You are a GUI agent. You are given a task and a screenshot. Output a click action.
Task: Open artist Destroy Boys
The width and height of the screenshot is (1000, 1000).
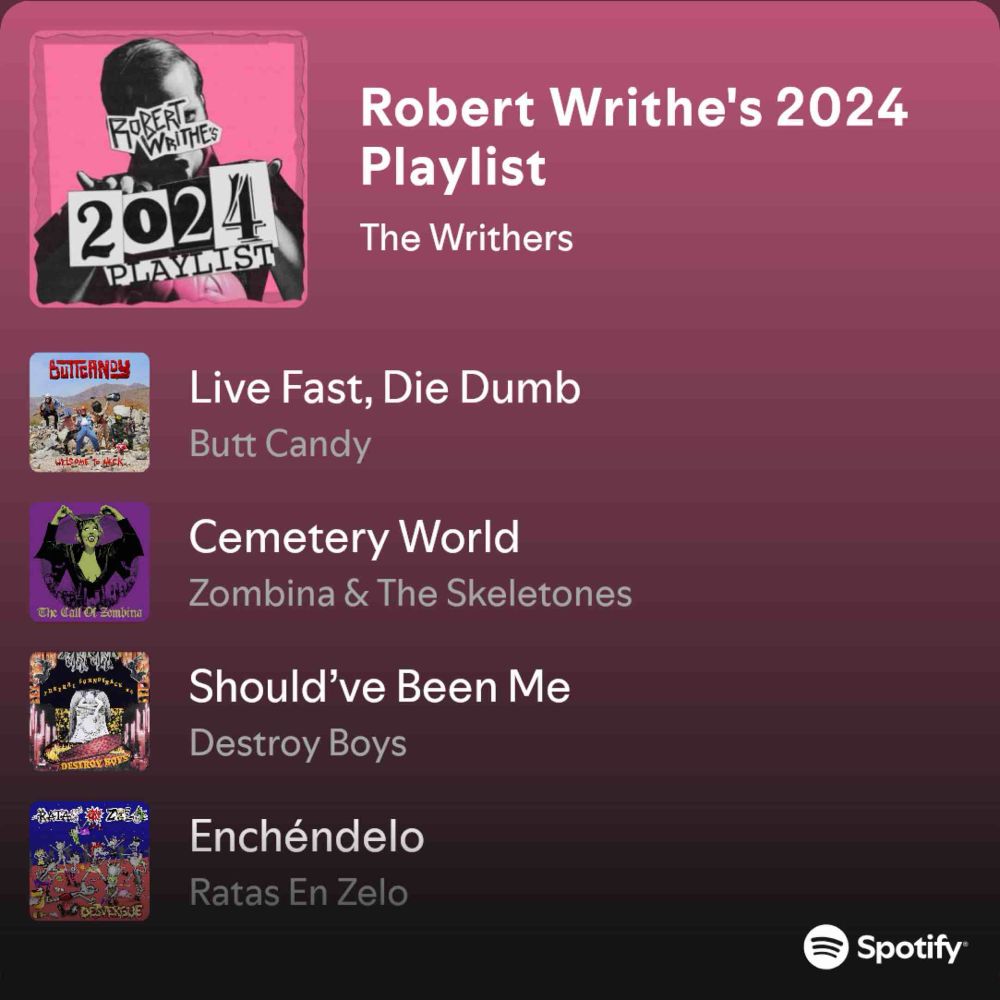pyautogui.click(x=298, y=744)
